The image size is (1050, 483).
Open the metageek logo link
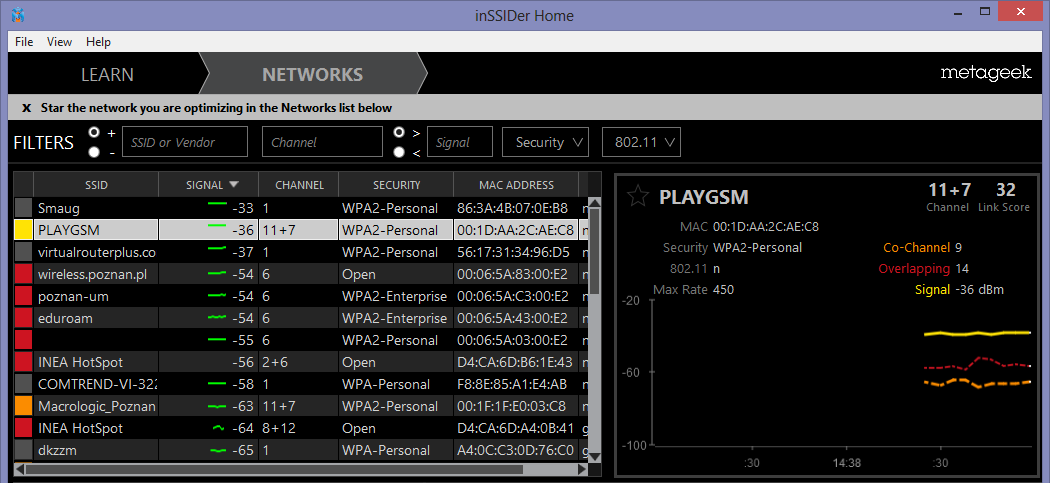986,73
